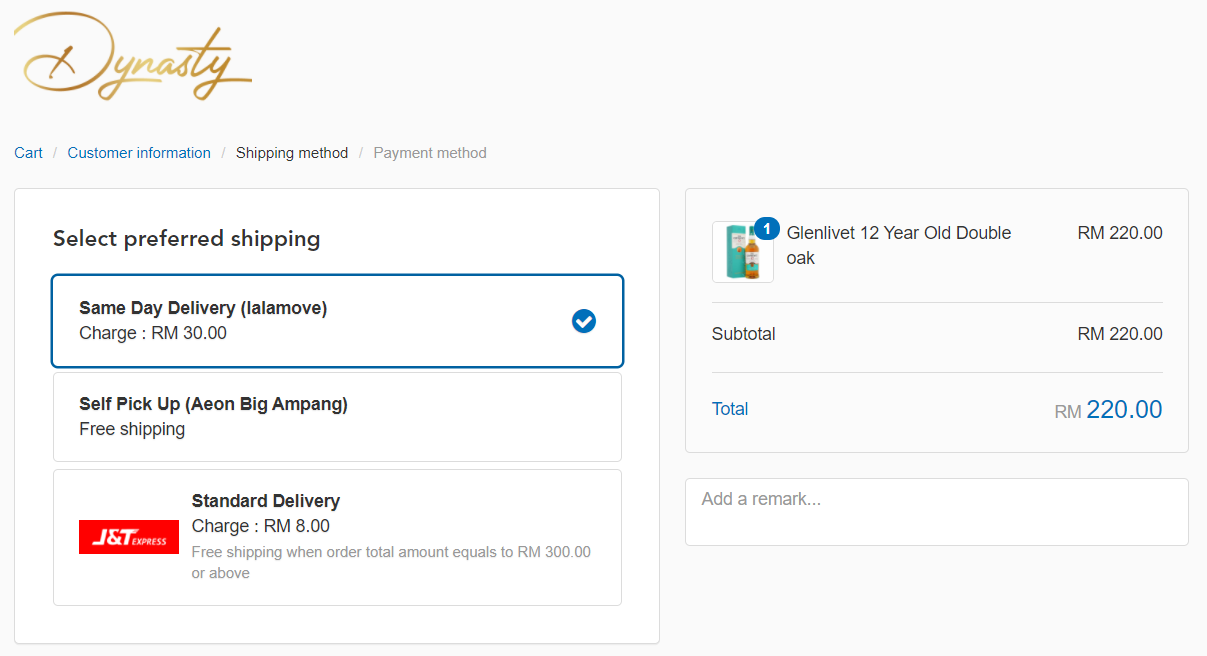Viewport: 1207px width, 656px height.
Task: Click the Subtotal label
Action: click(744, 334)
